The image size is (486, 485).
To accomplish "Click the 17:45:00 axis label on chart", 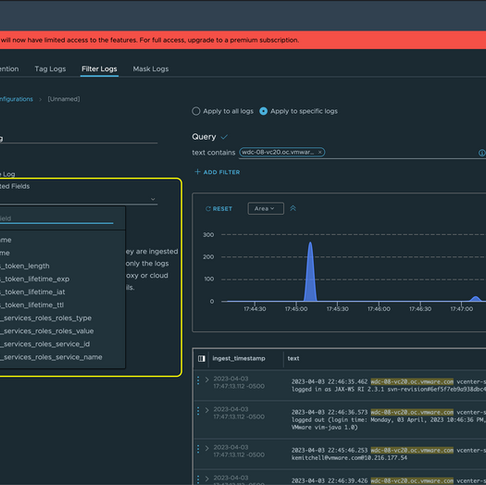I will coord(296,309).
